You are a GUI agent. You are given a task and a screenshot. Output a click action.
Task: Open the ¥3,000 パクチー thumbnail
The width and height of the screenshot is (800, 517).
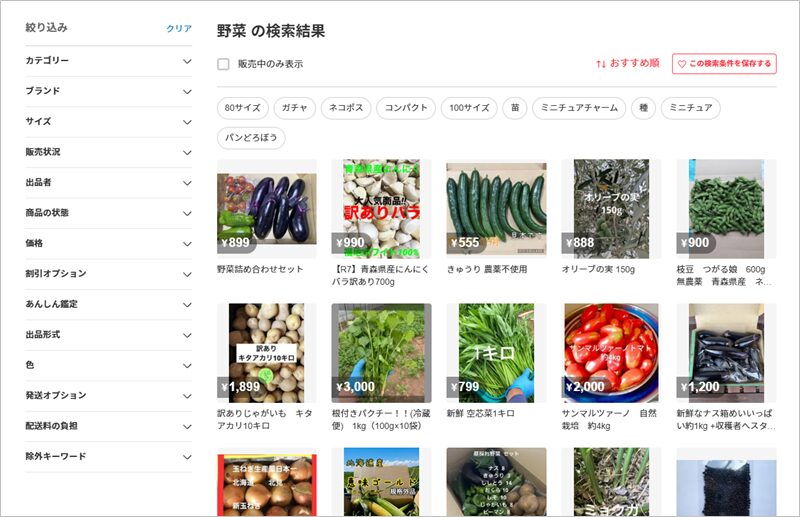(x=381, y=353)
